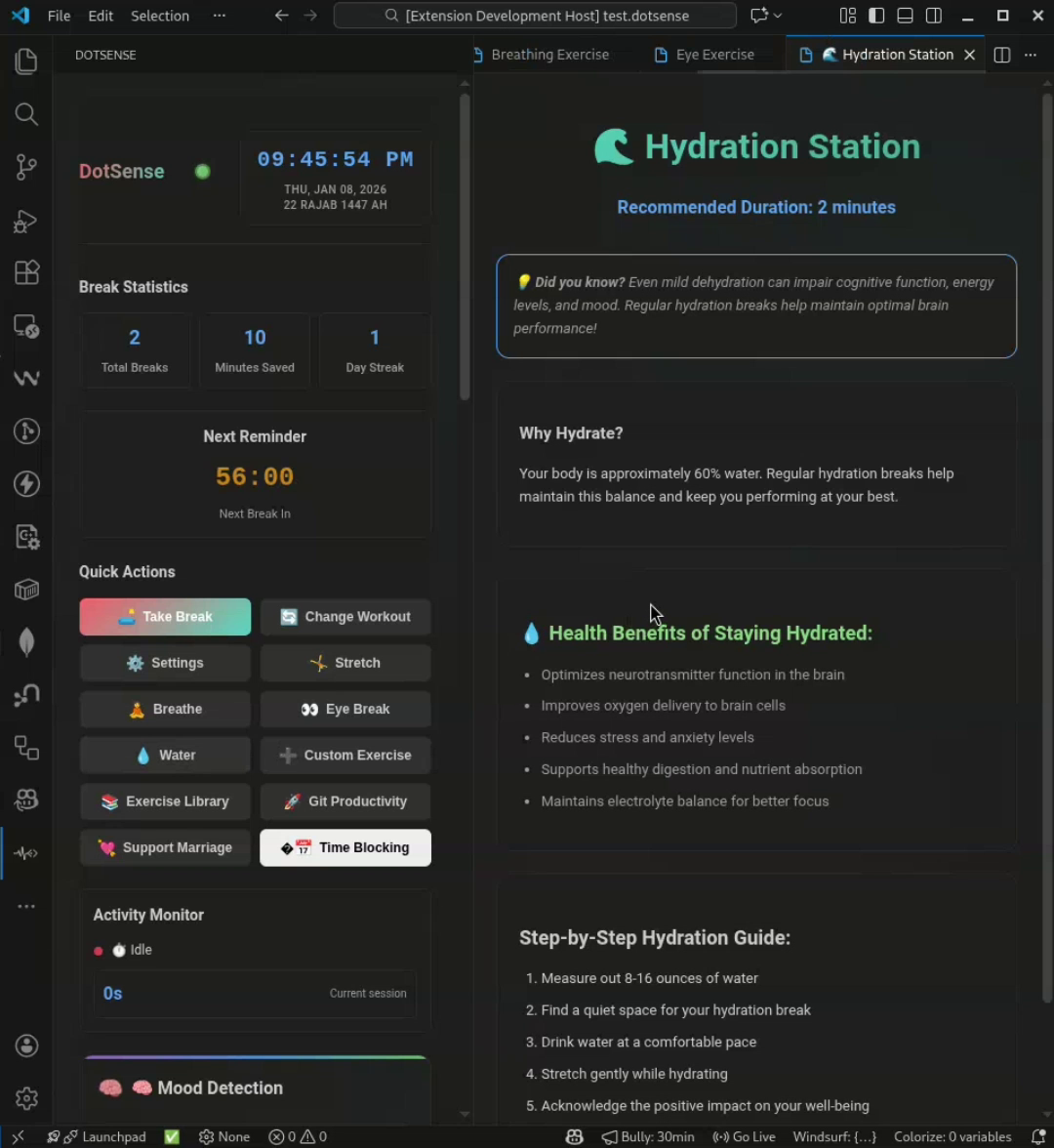Open the Exercise Library
Screen dimensions: 1054x1148
coord(166,800)
